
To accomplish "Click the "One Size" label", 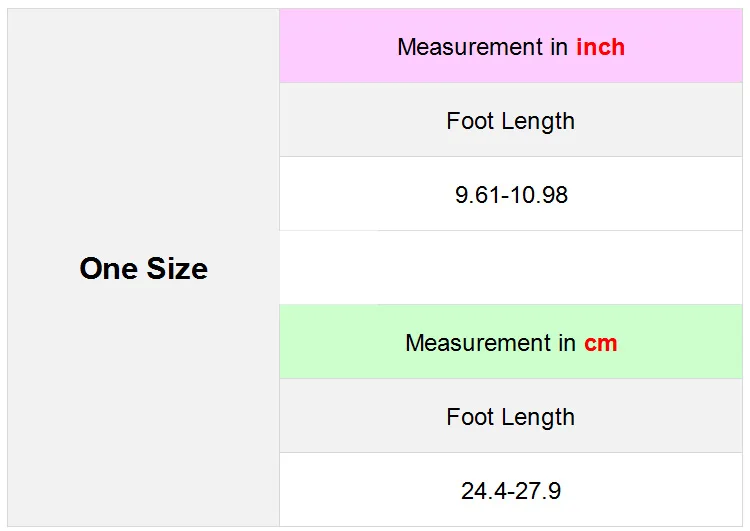I will pos(143,268).
